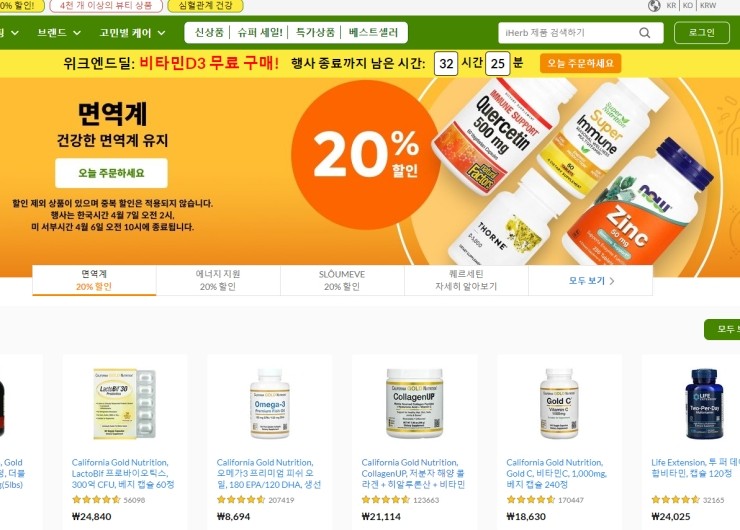
Task: Click the globe language settings icon
Action: (x=654, y=6)
